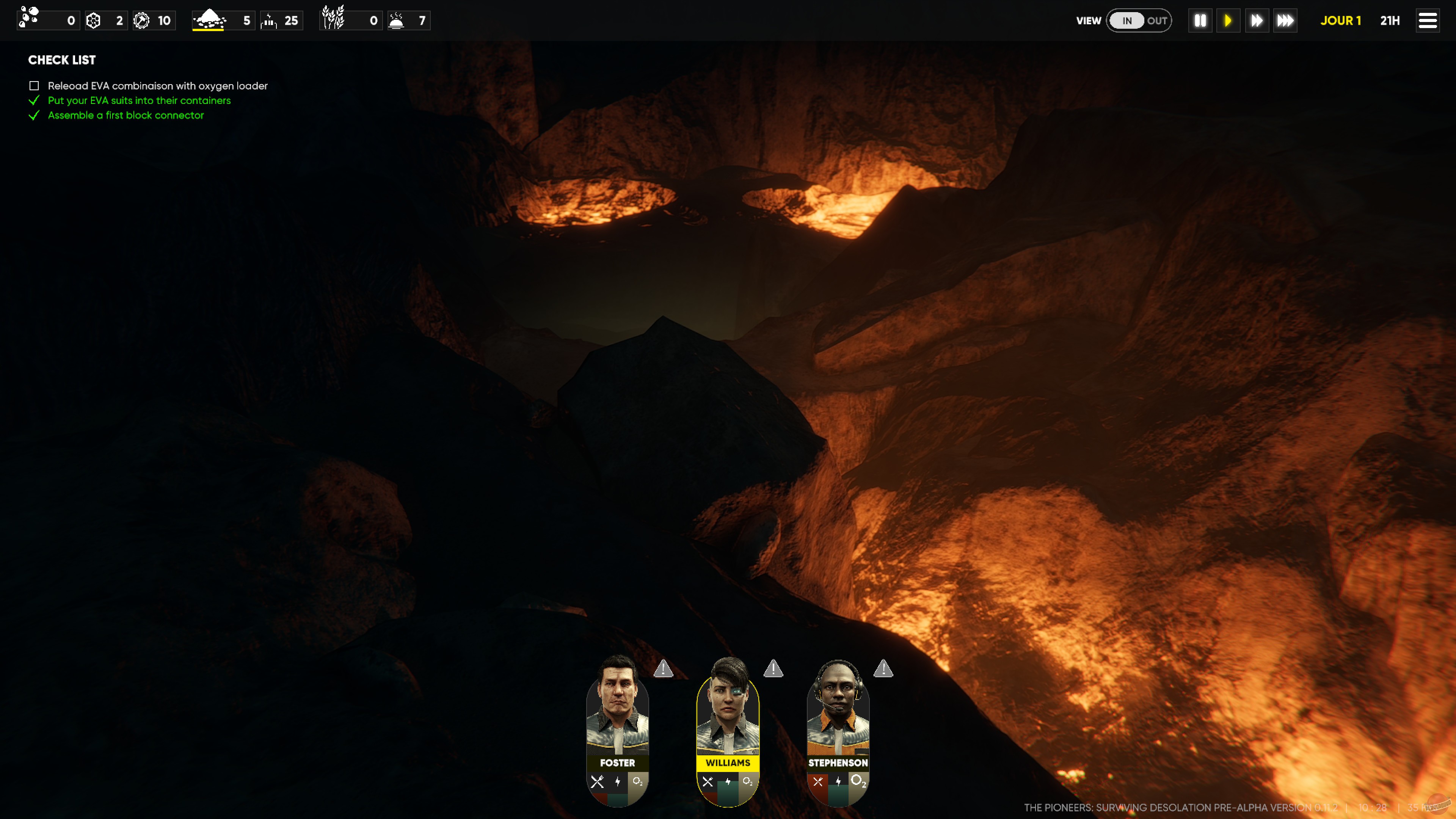Open the hamburger menu at top right
This screenshot has height=819, width=1456.
click(x=1427, y=20)
